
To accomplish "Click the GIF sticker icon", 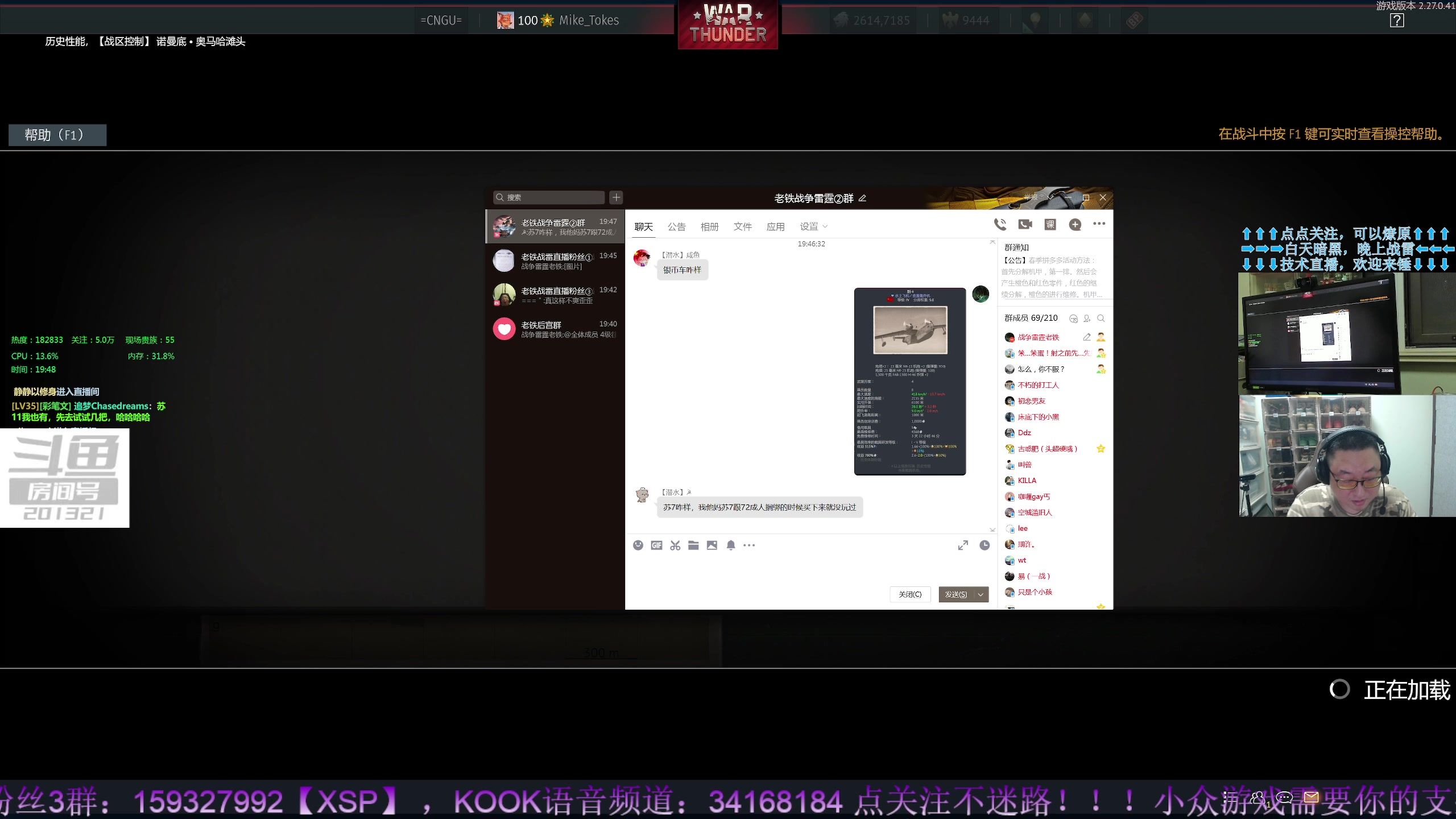I will pos(656,545).
